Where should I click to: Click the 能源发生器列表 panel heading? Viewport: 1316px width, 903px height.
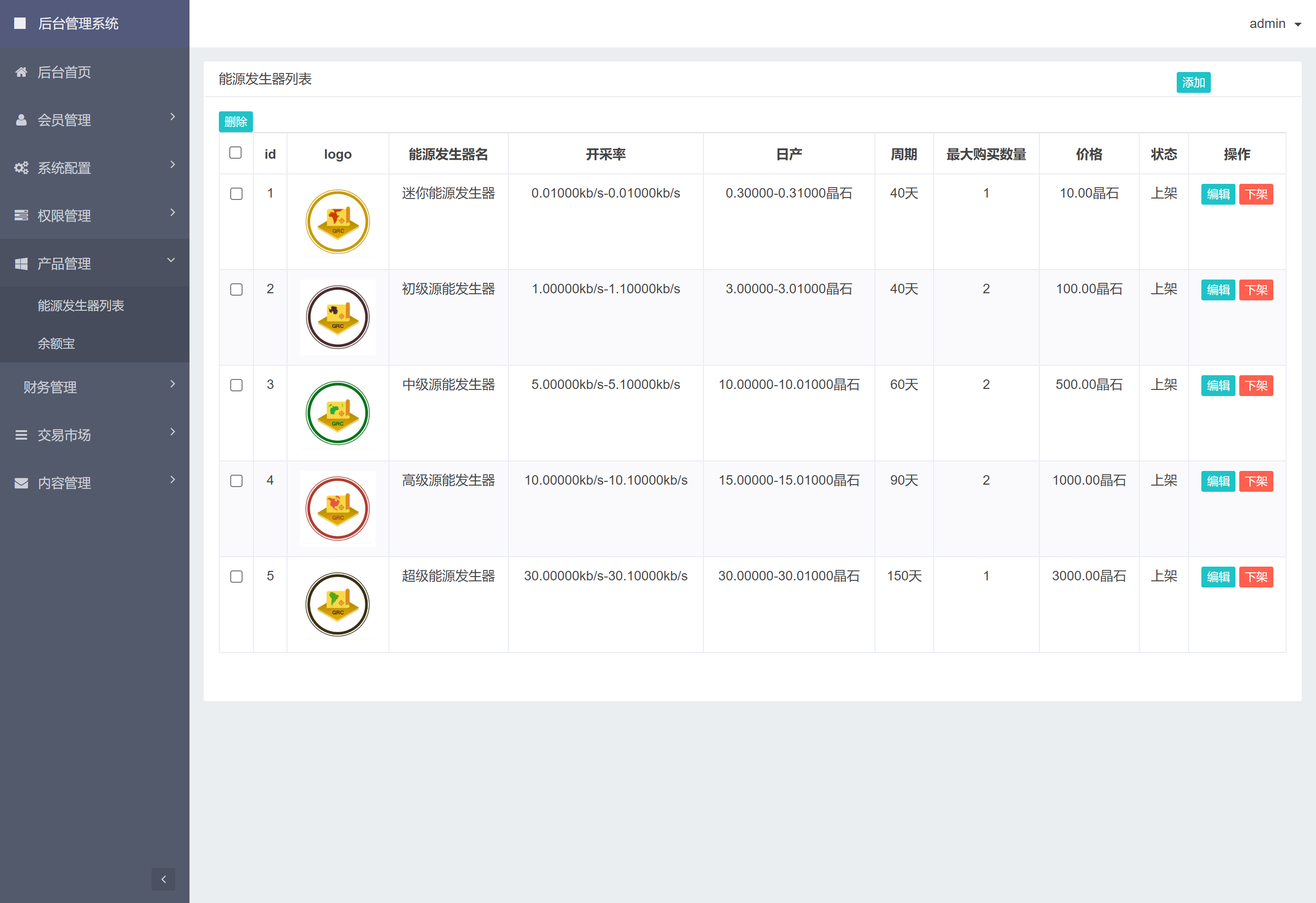click(265, 79)
